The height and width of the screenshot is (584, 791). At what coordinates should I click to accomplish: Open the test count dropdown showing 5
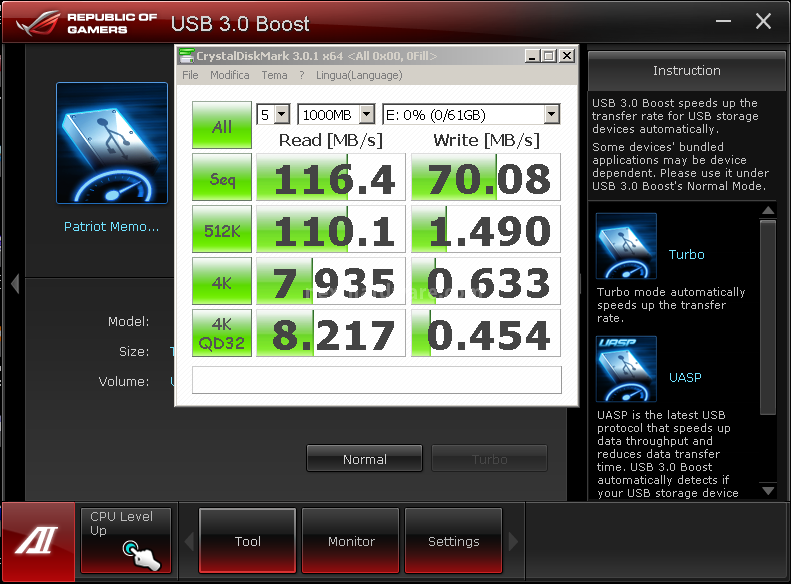pos(273,114)
